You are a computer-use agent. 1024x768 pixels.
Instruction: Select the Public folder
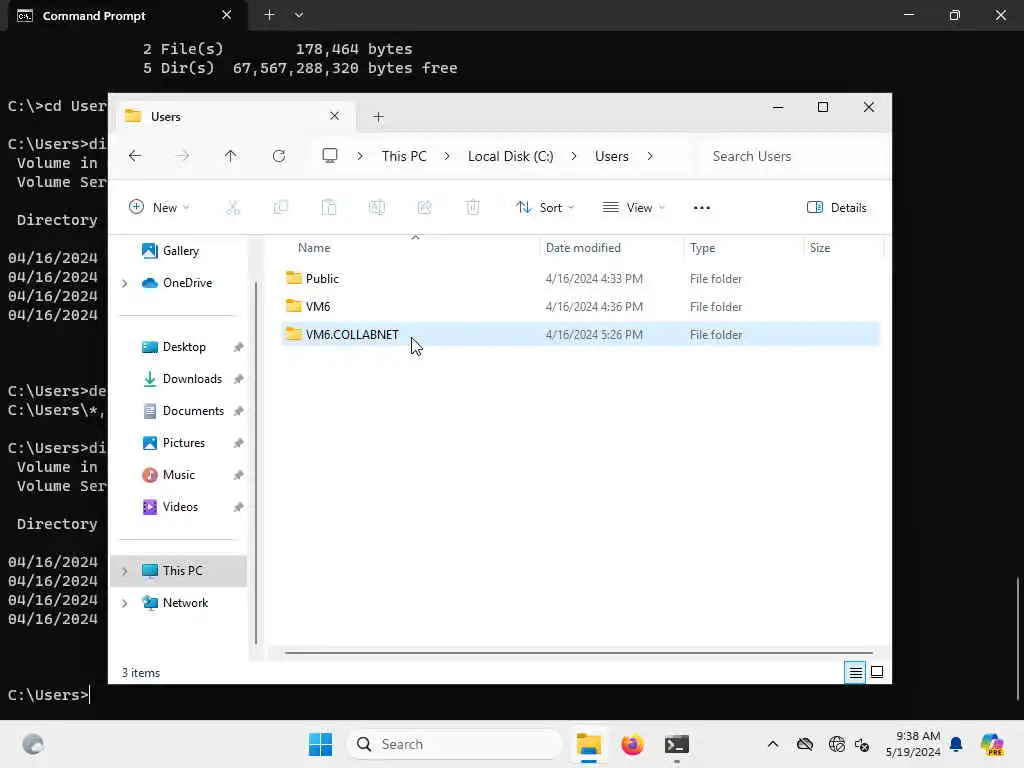pos(580,279)
